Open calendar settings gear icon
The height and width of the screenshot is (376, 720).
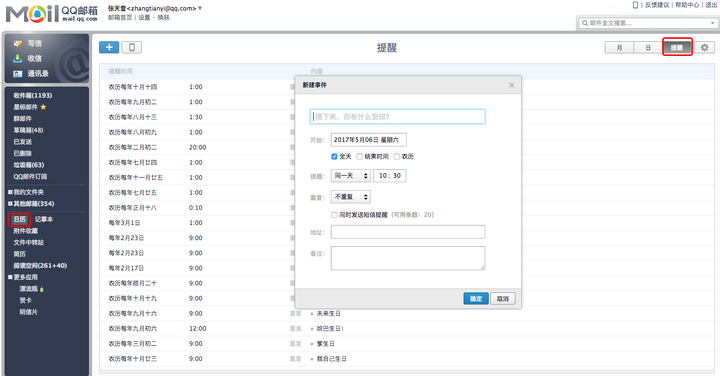(x=704, y=47)
